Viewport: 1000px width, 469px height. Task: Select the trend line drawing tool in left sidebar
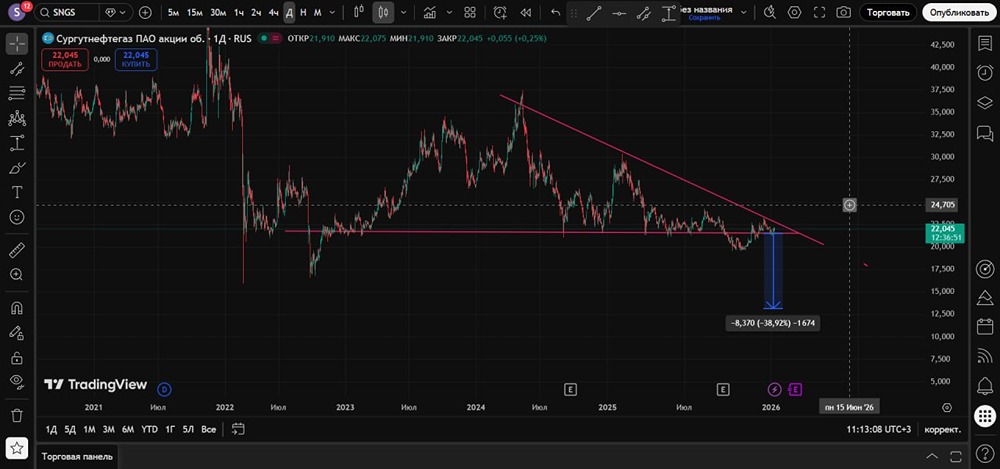[x=17, y=70]
